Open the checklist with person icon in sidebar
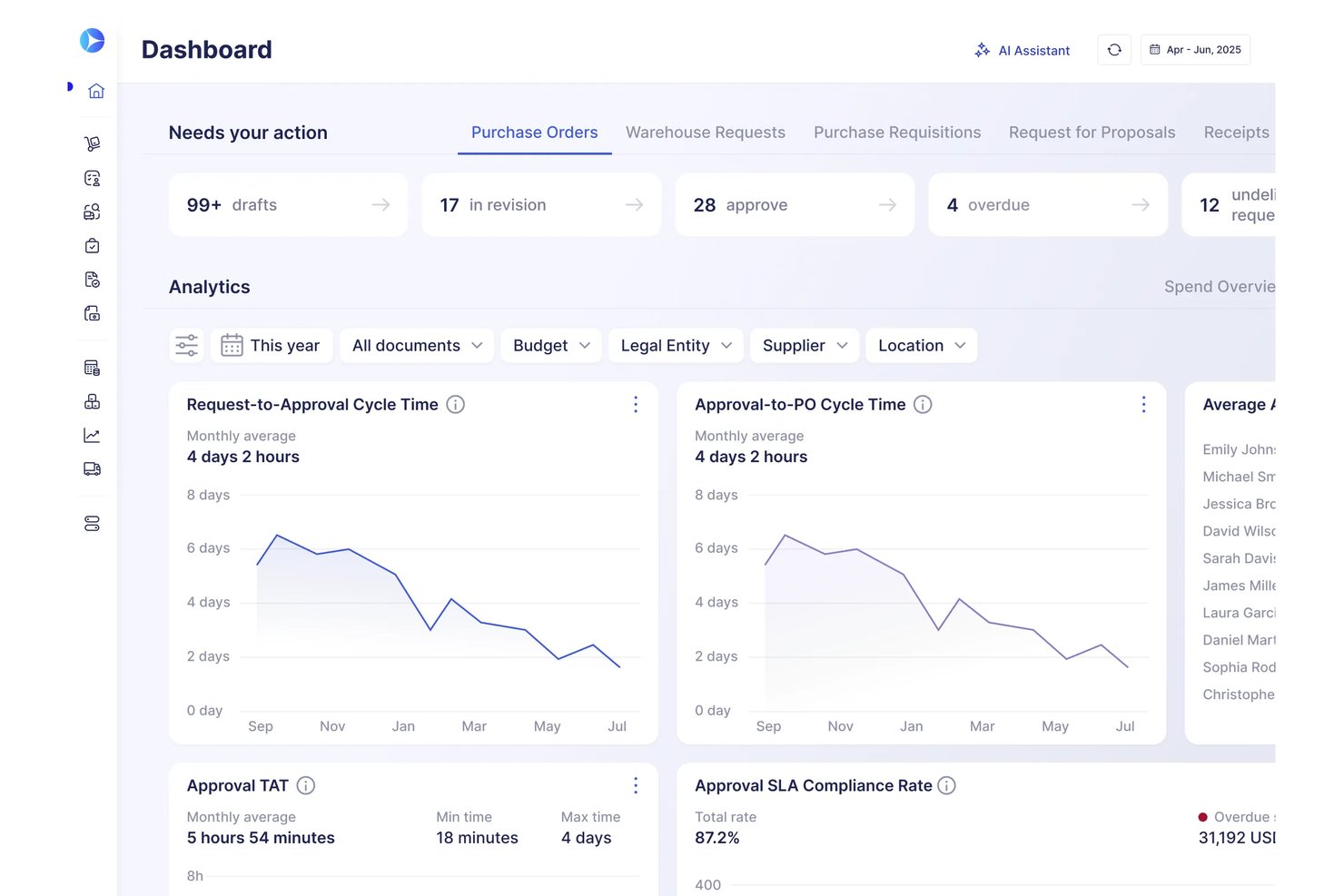1344x896 pixels. (x=92, y=178)
